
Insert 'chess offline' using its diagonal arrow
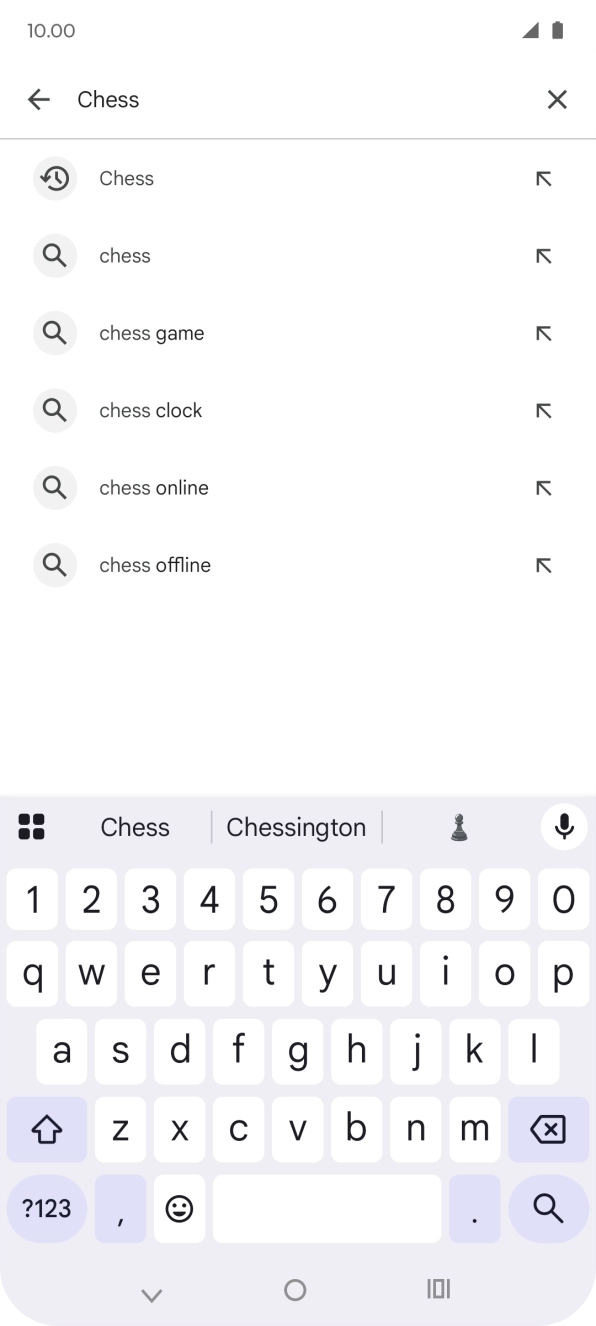click(543, 565)
